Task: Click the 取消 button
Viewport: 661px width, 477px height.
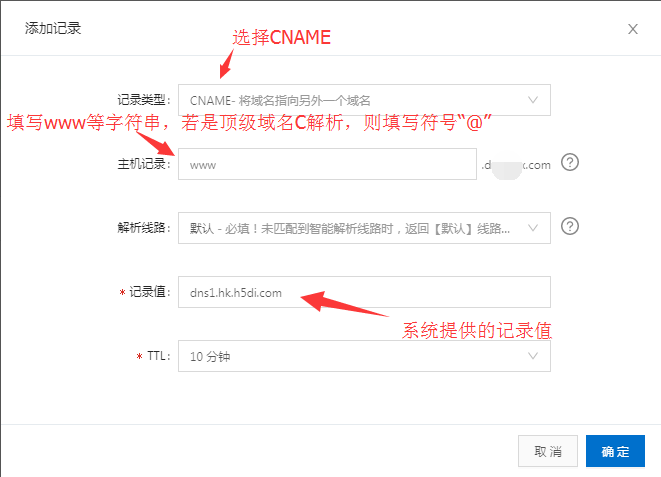Action: click(548, 451)
